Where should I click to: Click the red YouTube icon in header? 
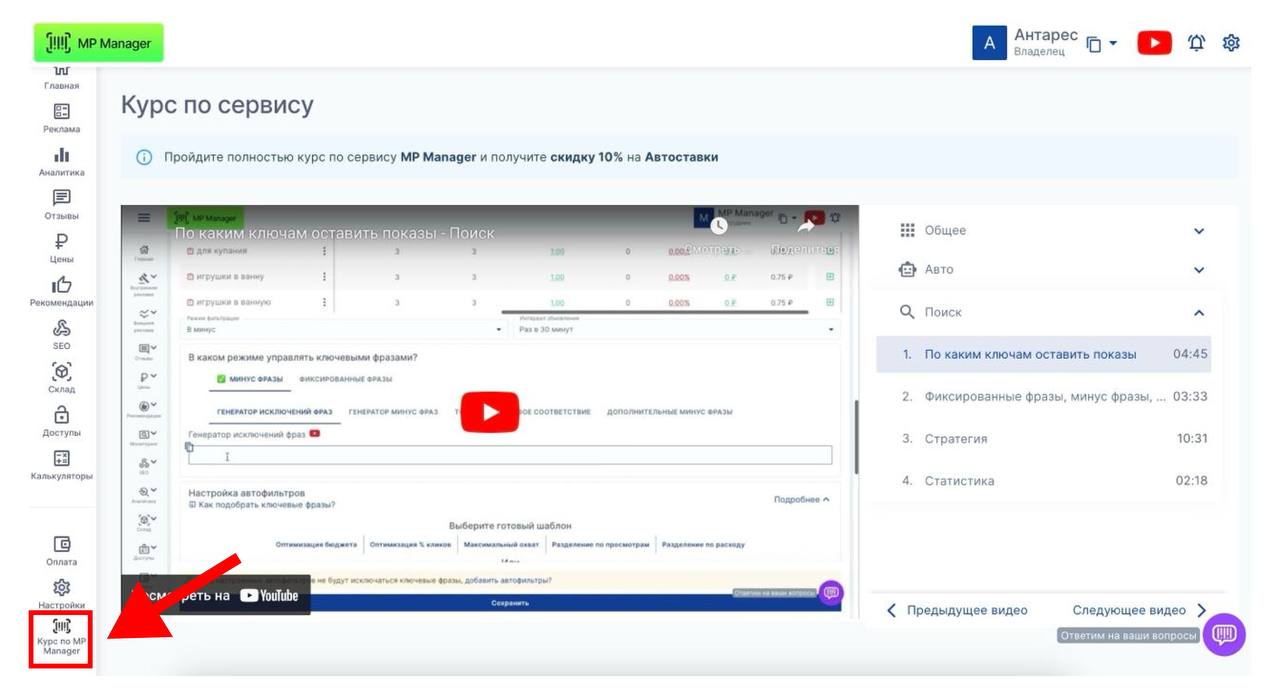[1154, 43]
